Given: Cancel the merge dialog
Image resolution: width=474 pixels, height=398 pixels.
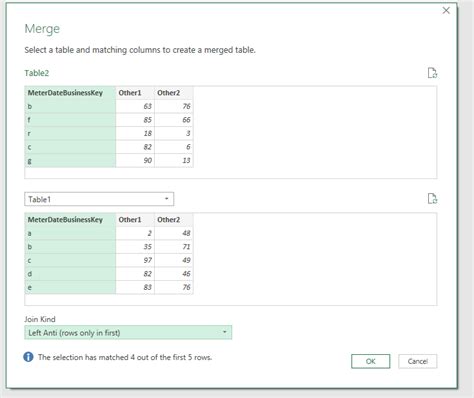Looking at the screenshot, I should [x=418, y=361].
